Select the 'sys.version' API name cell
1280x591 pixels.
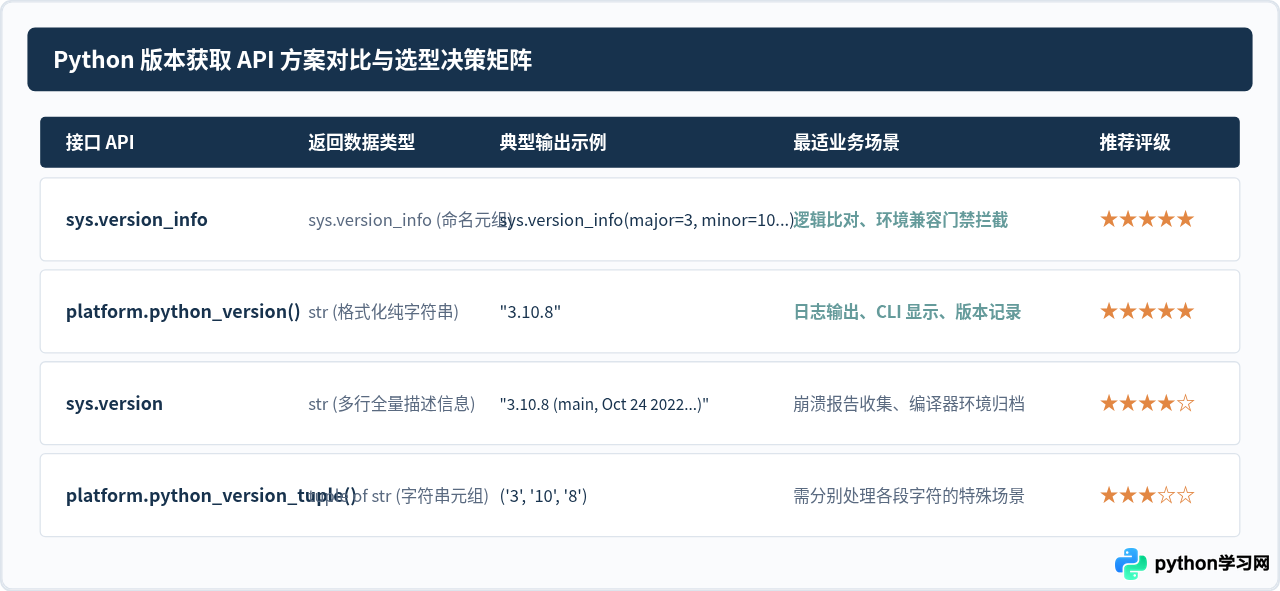point(114,404)
